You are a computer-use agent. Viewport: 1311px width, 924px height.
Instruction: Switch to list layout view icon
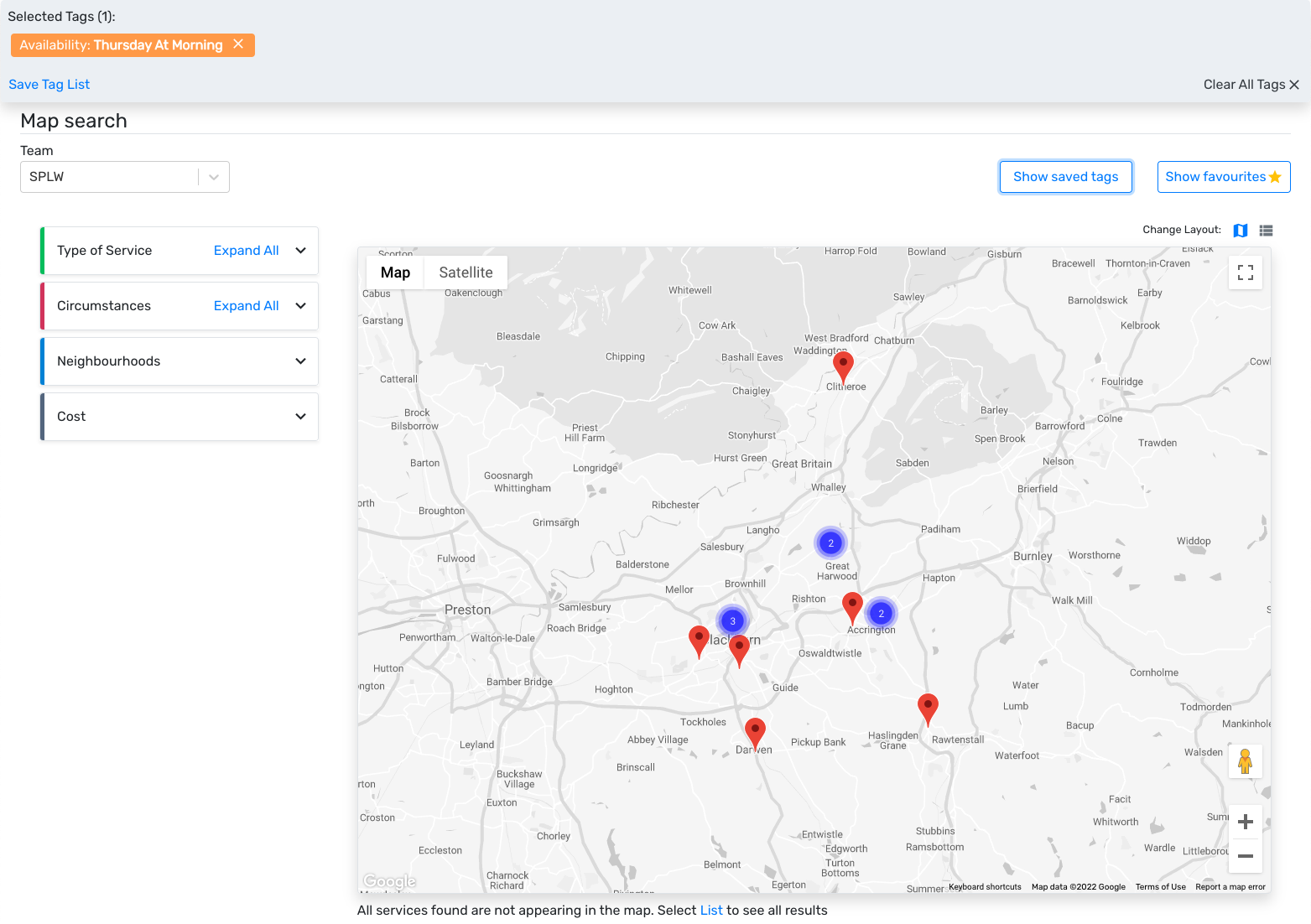click(1266, 231)
